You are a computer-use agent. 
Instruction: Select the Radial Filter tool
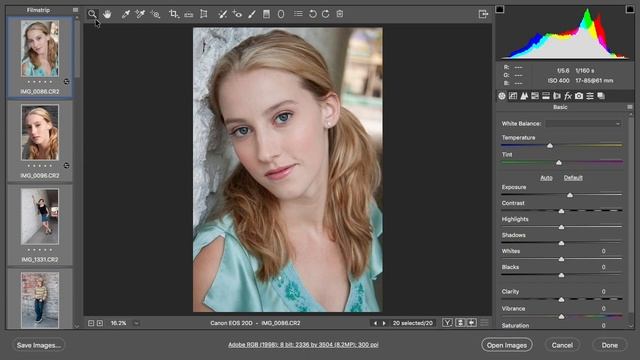tap(281, 14)
